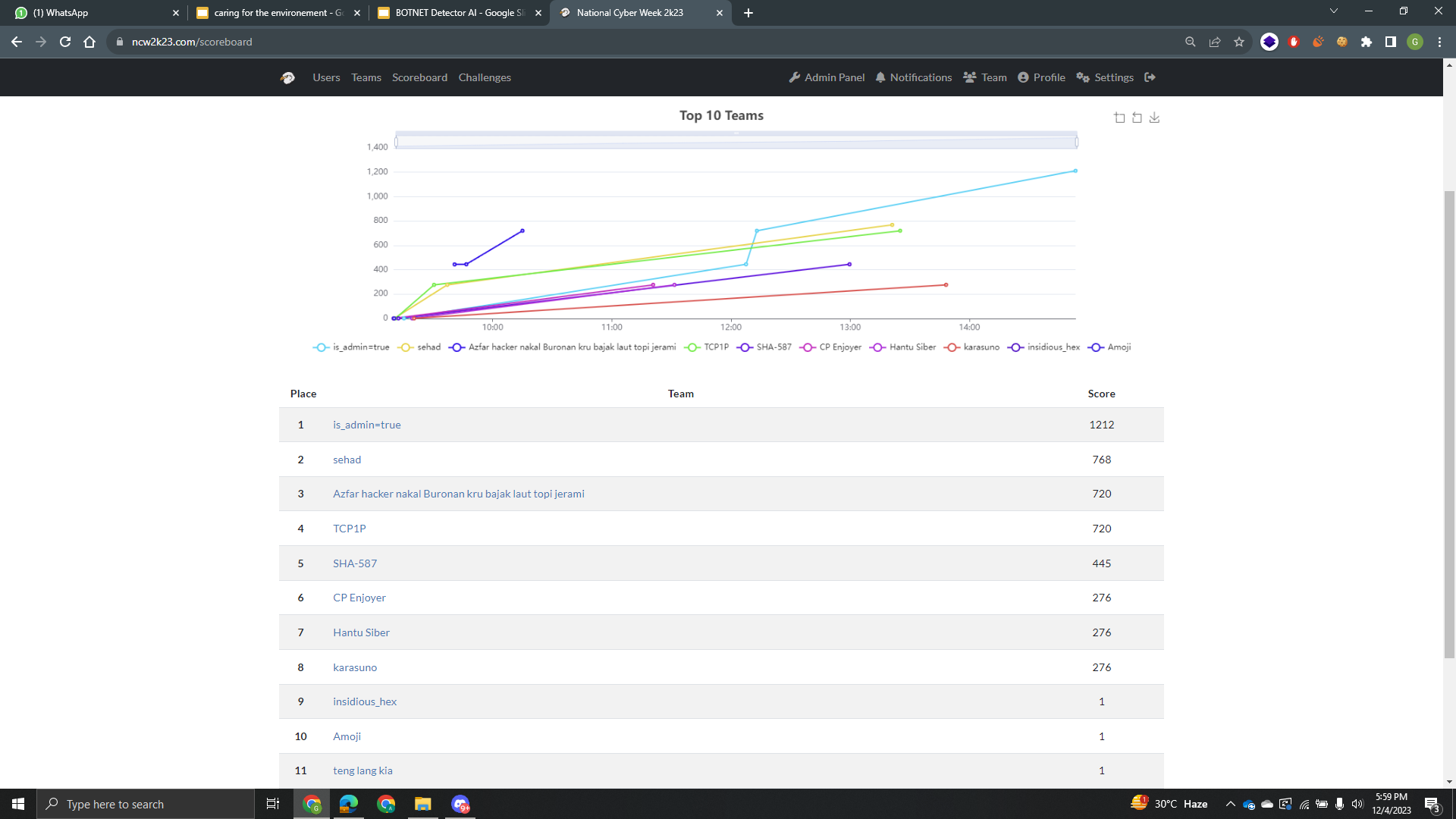Click the logout icon in navbar
The width and height of the screenshot is (1456, 819).
coord(1150,77)
